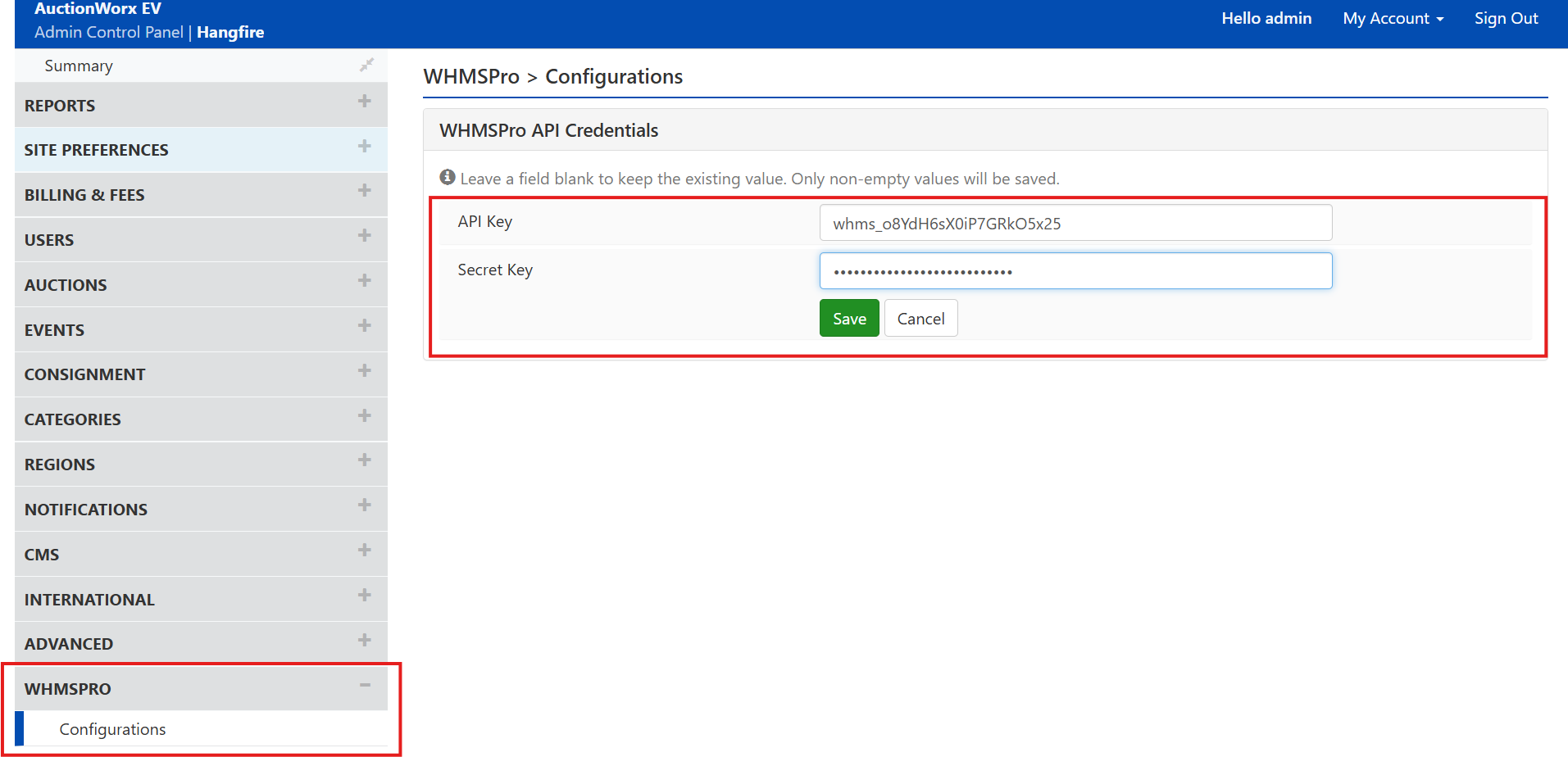Viewport: 1568px width, 757px height.
Task: Expand the Advanced section plus icon
Action: (x=365, y=640)
